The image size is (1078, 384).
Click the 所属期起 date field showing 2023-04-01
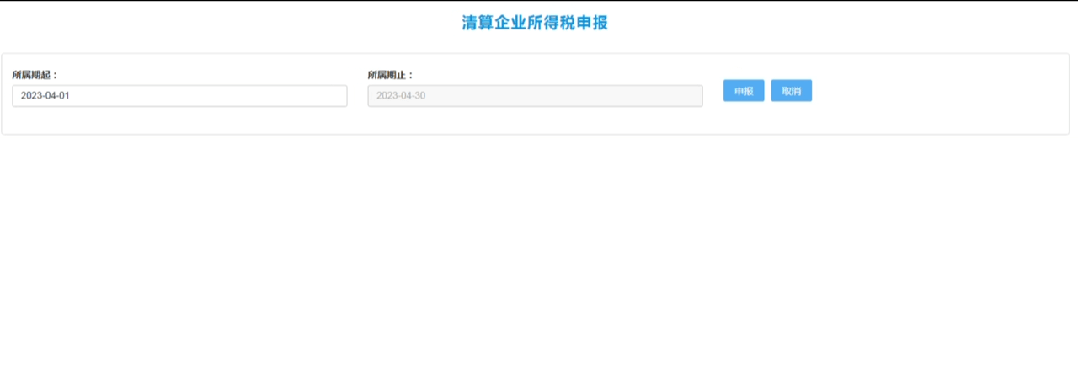[179, 96]
